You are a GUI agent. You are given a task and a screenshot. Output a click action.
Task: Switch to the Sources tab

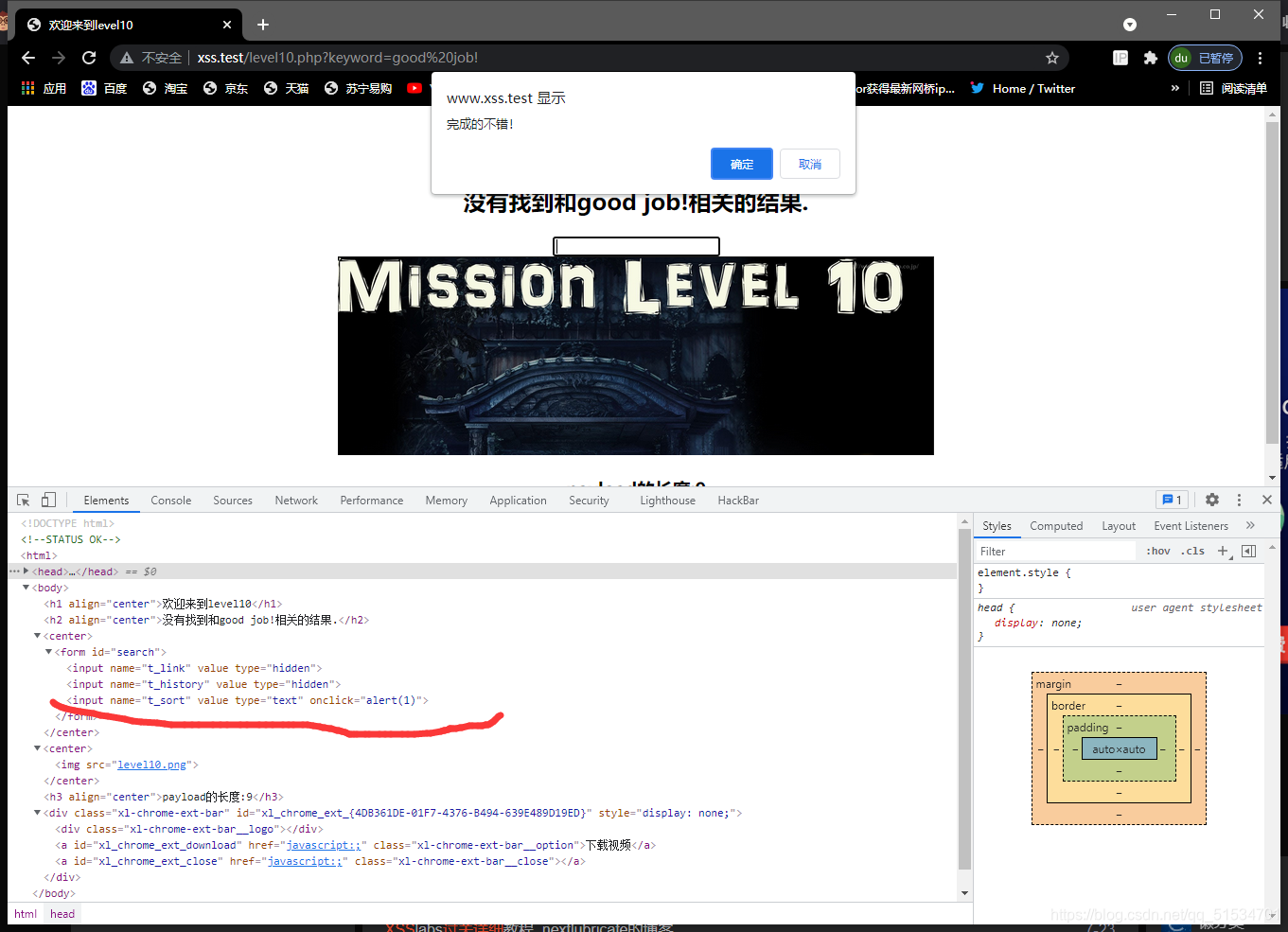pyautogui.click(x=233, y=501)
